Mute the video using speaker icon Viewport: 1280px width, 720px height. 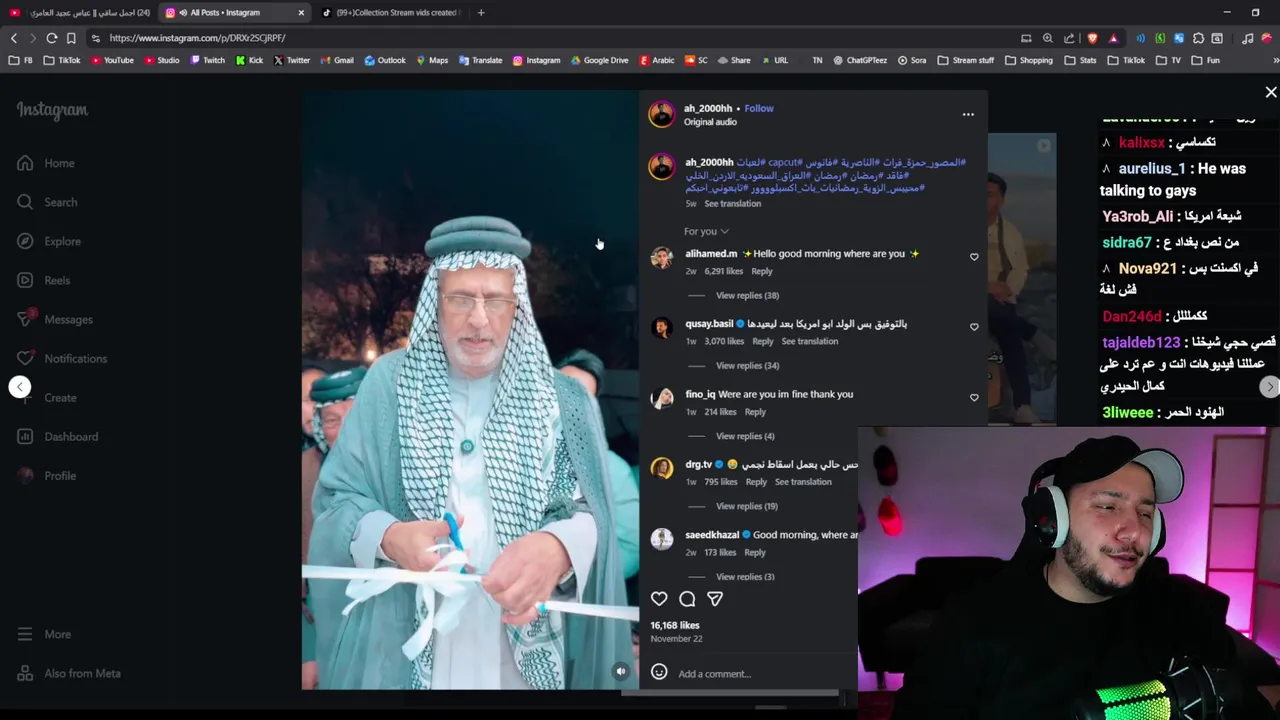point(621,672)
